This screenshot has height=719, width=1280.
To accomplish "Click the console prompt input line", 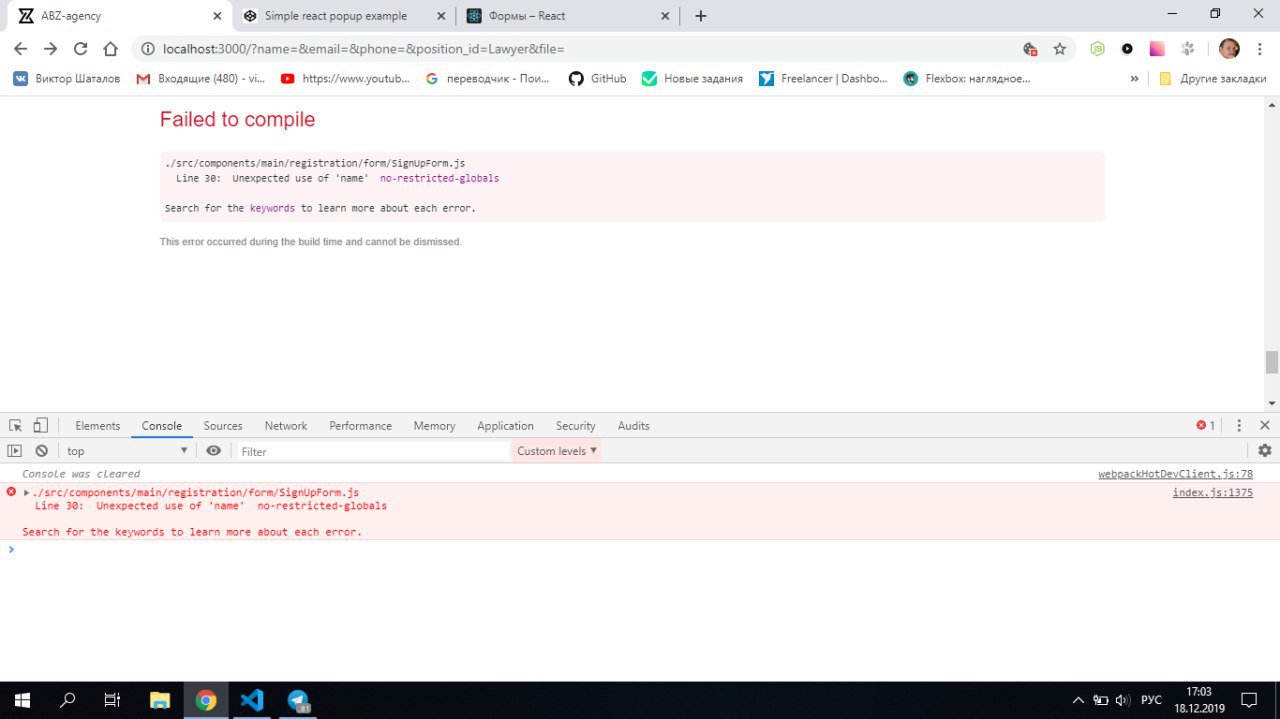I will click(640, 549).
